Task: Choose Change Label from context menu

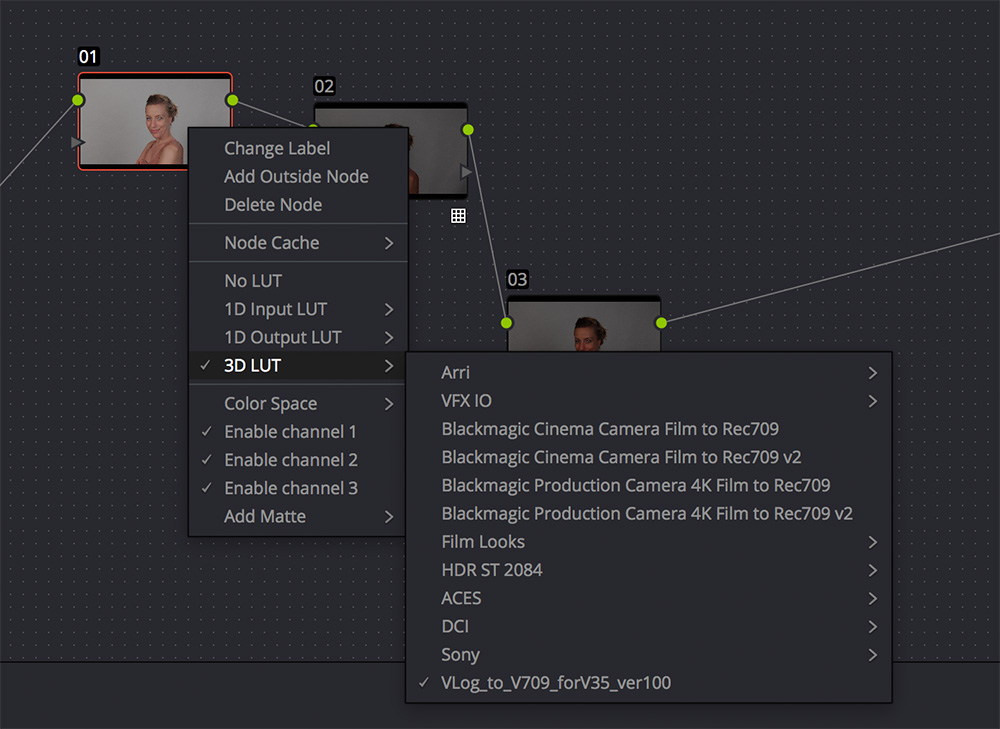Action: [298, 149]
